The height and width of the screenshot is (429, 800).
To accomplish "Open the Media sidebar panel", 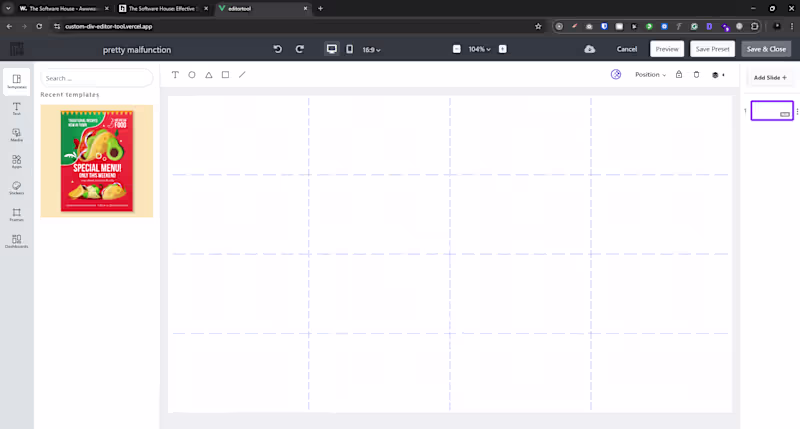I will [16, 135].
